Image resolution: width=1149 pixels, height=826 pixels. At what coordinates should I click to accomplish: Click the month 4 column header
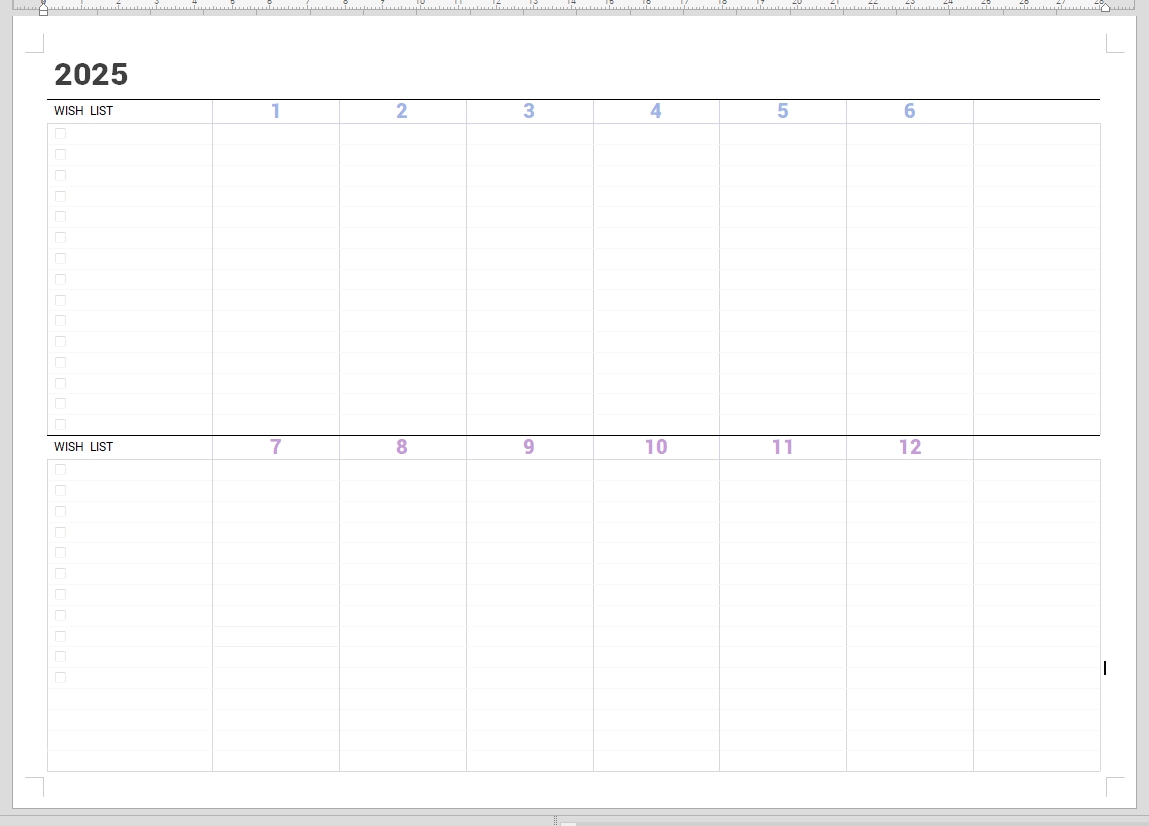(656, 111)
